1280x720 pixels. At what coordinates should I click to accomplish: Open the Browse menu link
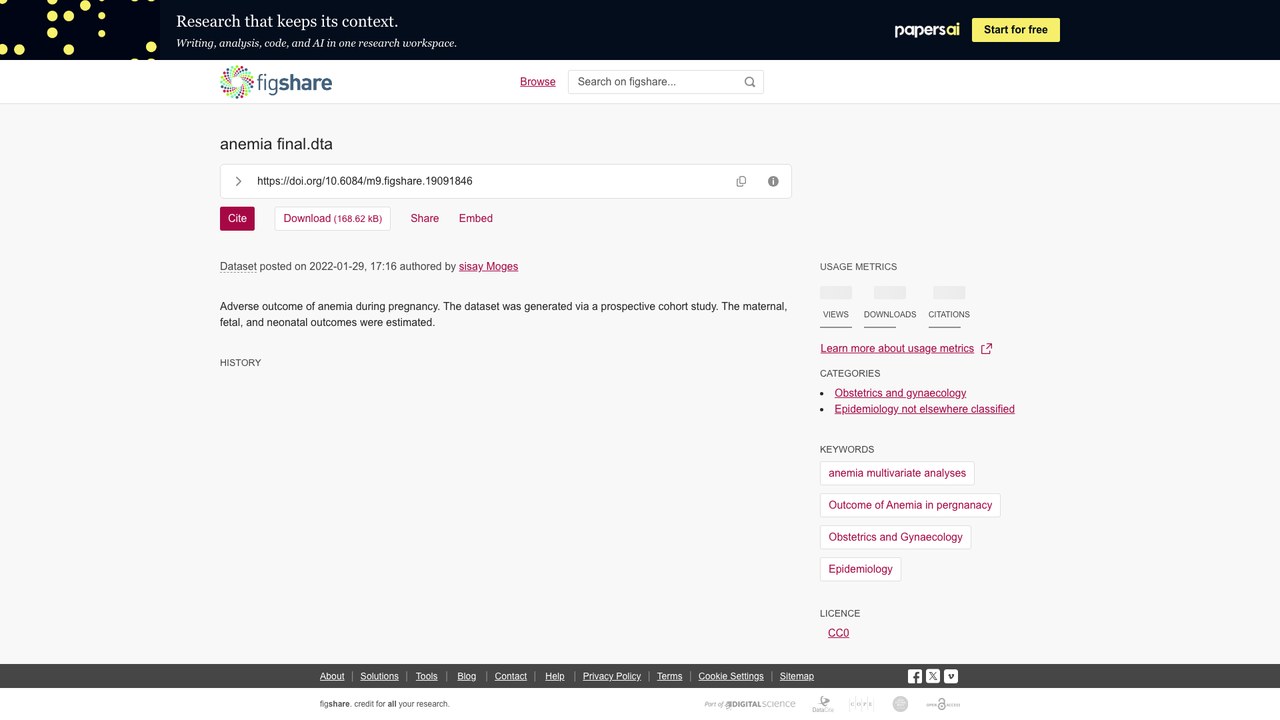coord(538,82)
